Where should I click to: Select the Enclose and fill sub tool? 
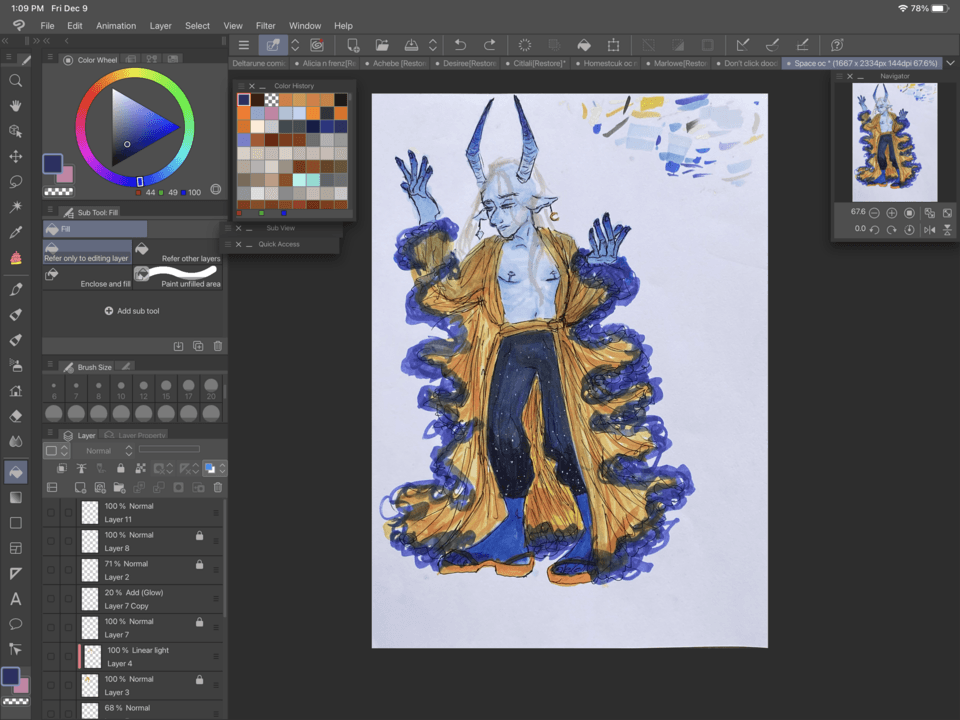[87, 277]
